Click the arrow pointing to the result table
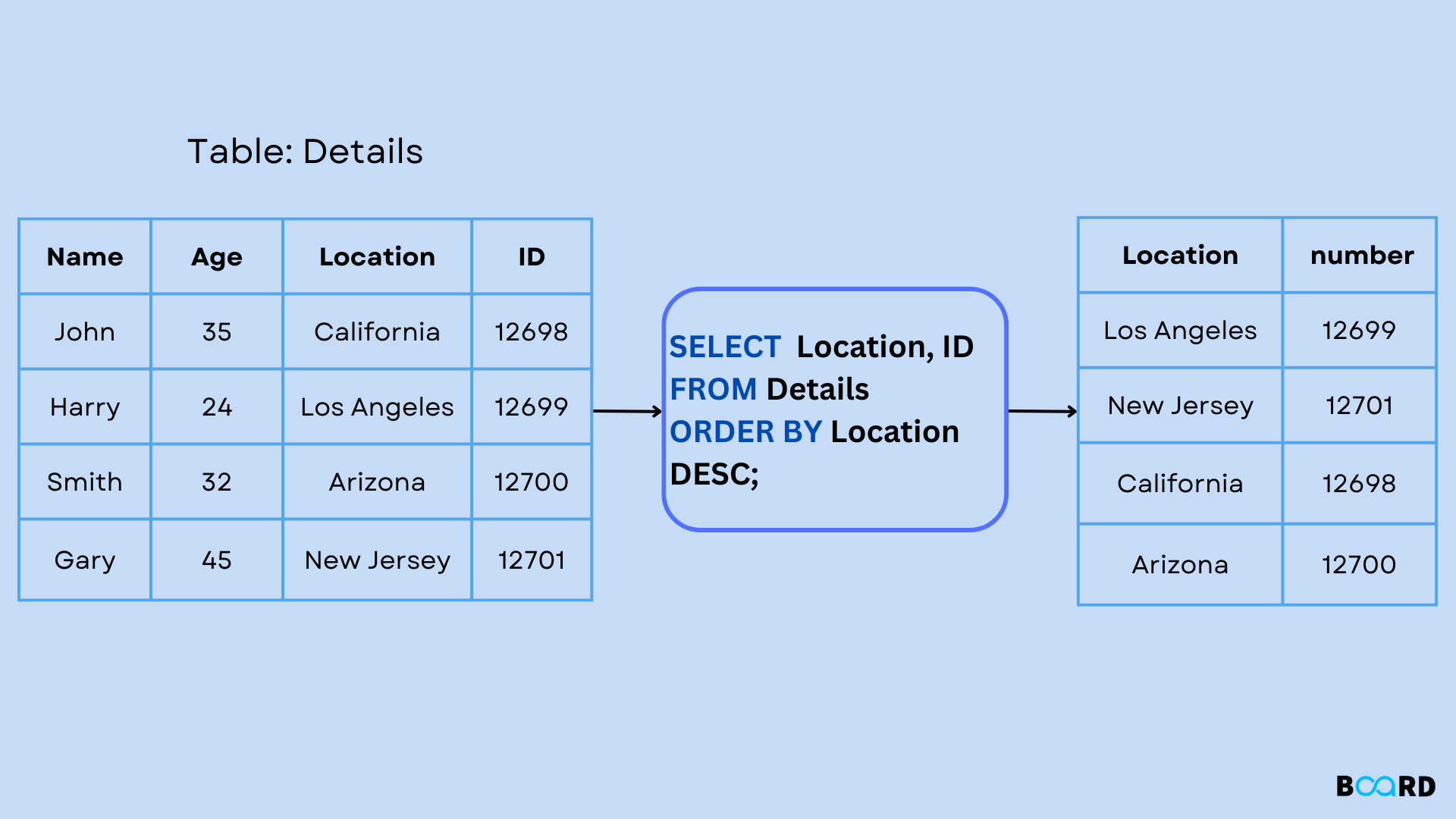The height and width of the screenshot is (819, 1456). [x=1043, y=411]
